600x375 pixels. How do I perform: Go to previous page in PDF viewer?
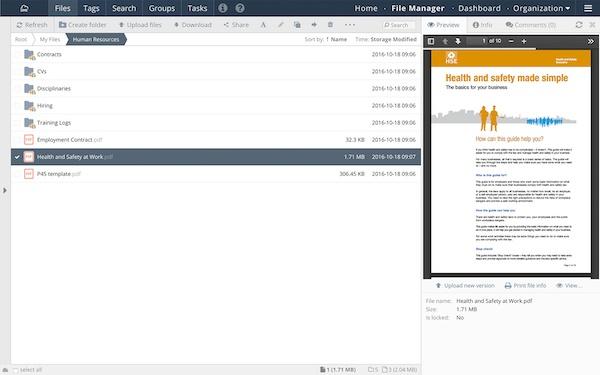coord(445,41)
